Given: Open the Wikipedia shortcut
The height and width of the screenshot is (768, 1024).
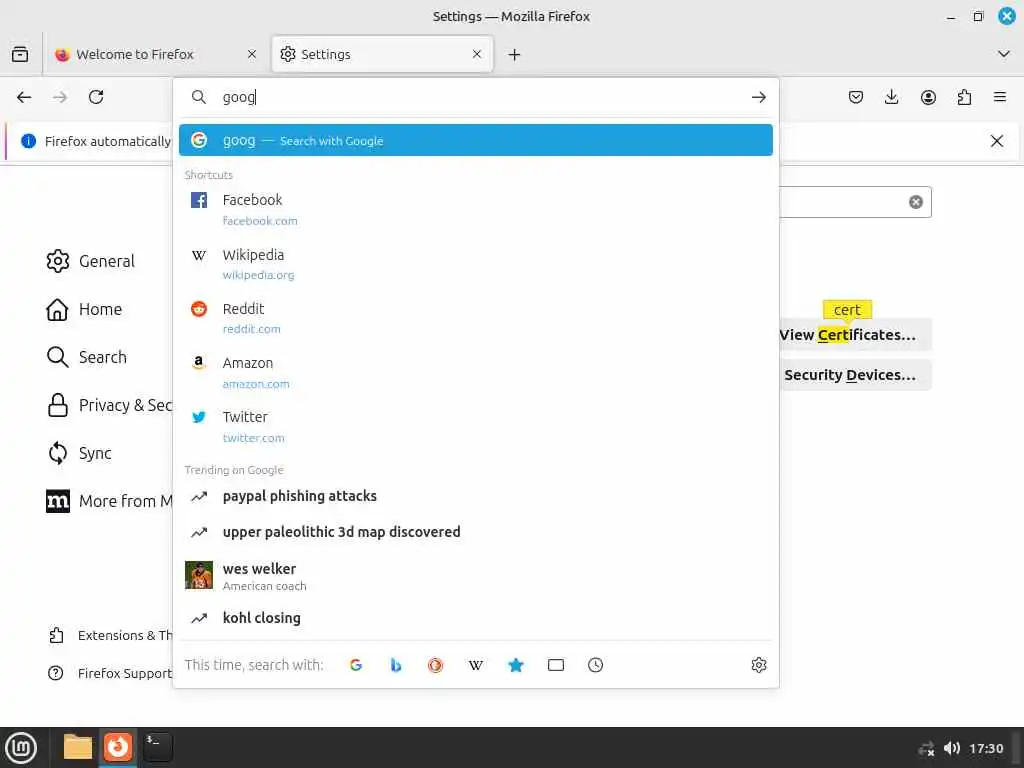Looking at the screenshot, I should 475,264.
